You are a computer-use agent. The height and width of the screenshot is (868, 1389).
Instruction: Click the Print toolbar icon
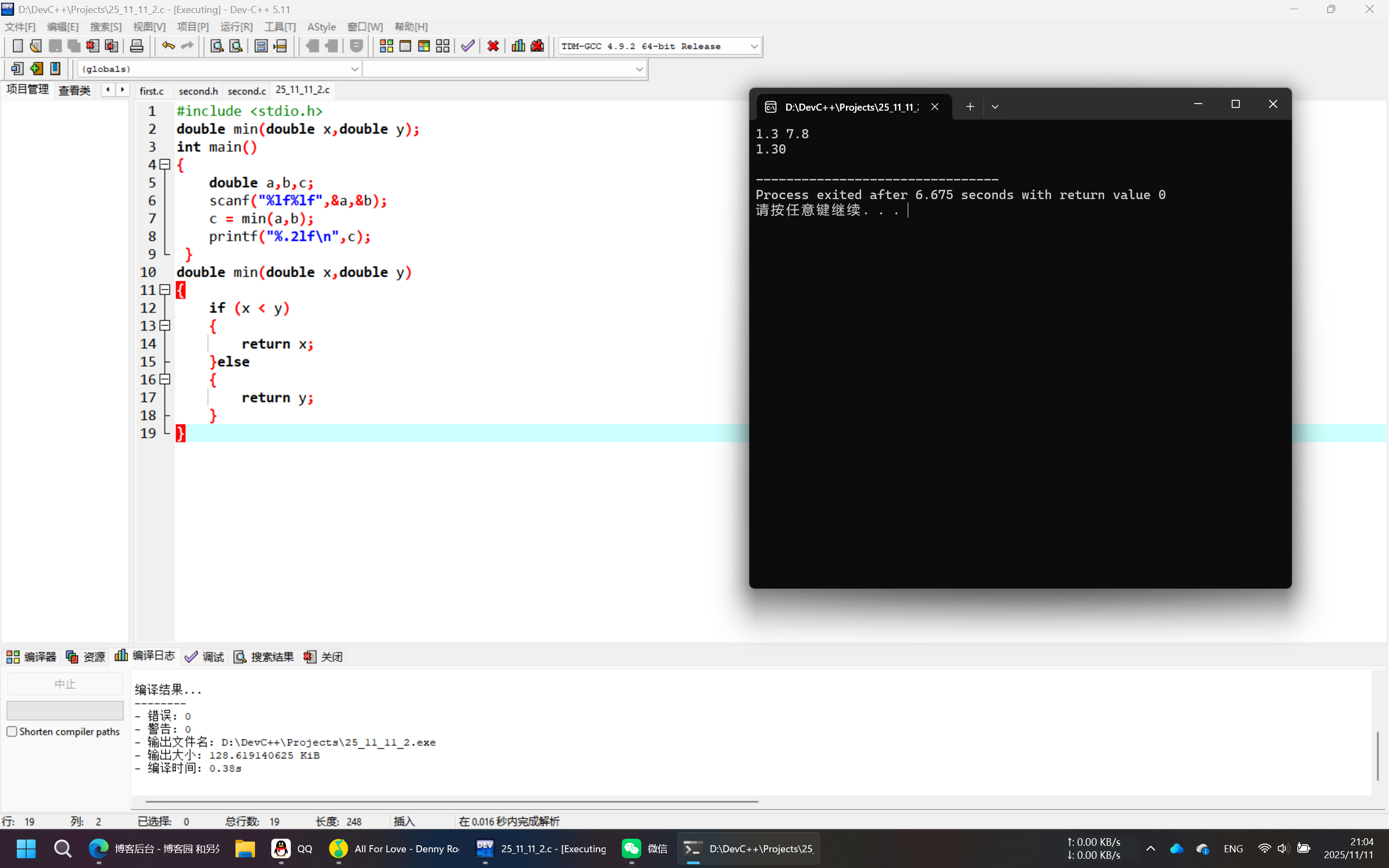pyautogui.click(x=137, y=46)
